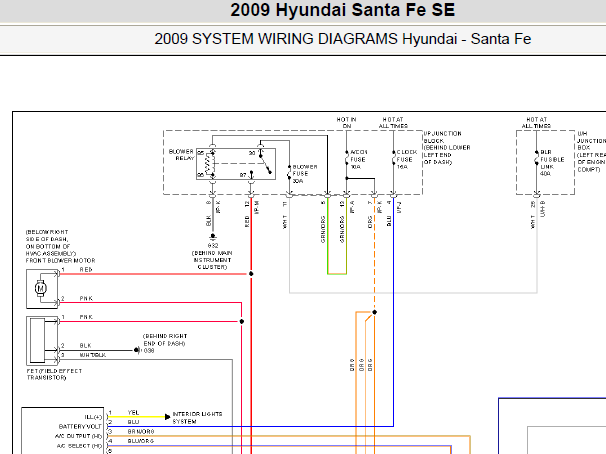606x454 pixels.
Task: Click the 'A/C OUTPUT (HI)' pin label
Action: pos(78,436)
